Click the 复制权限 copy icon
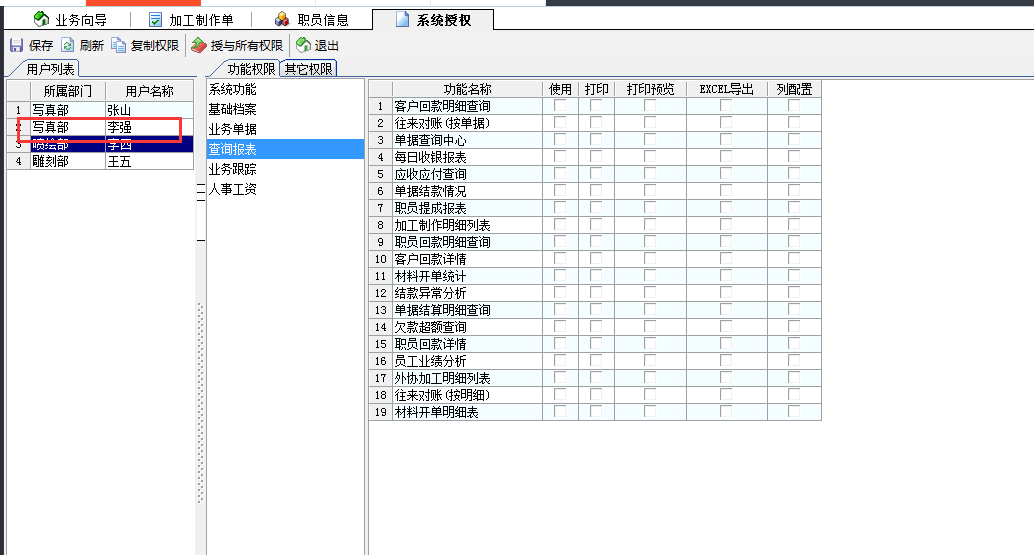The image size is (1034, 555). pyautogui.click(x=119, y=45)
